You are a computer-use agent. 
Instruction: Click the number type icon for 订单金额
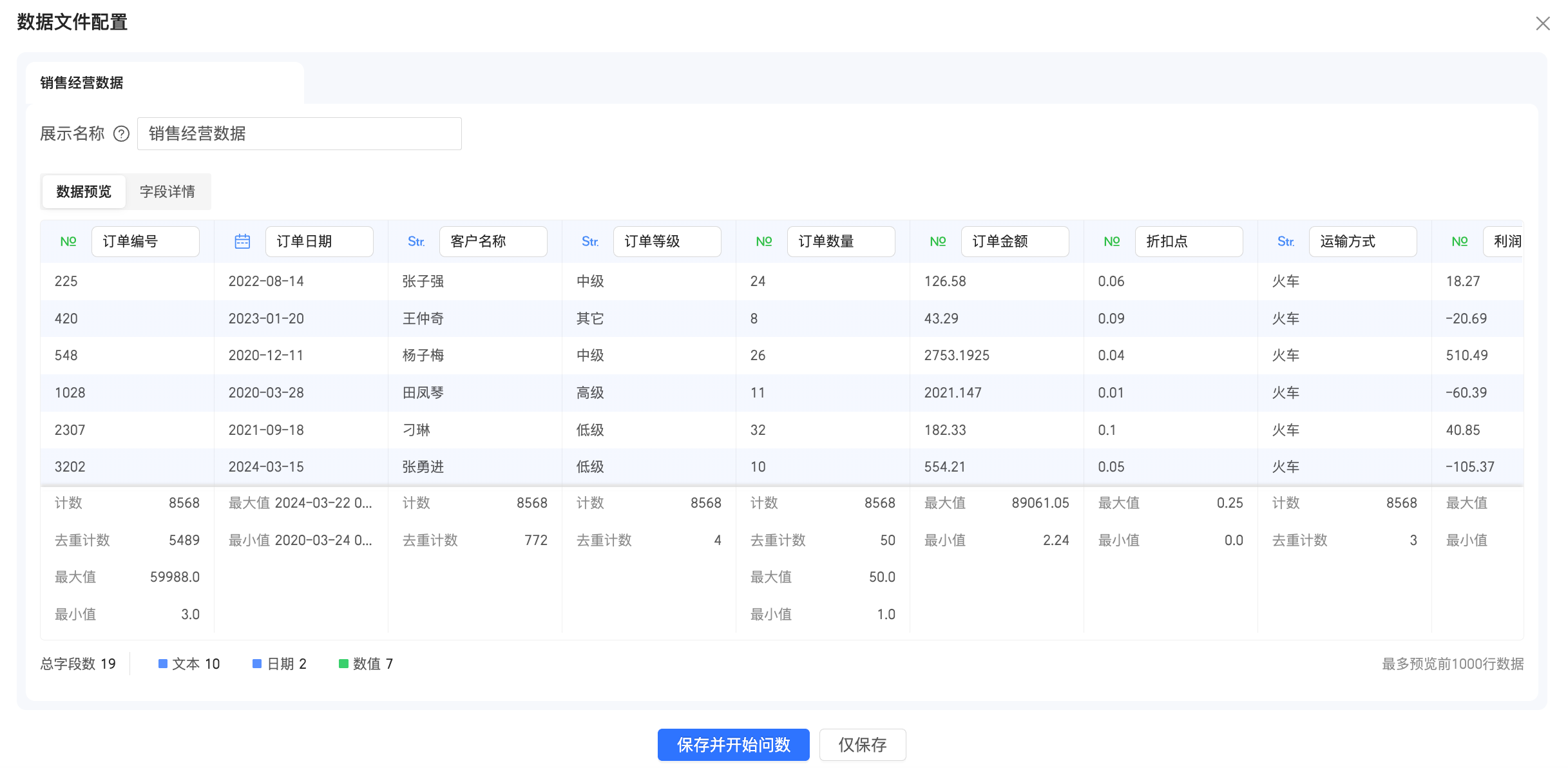pos(938,242)
